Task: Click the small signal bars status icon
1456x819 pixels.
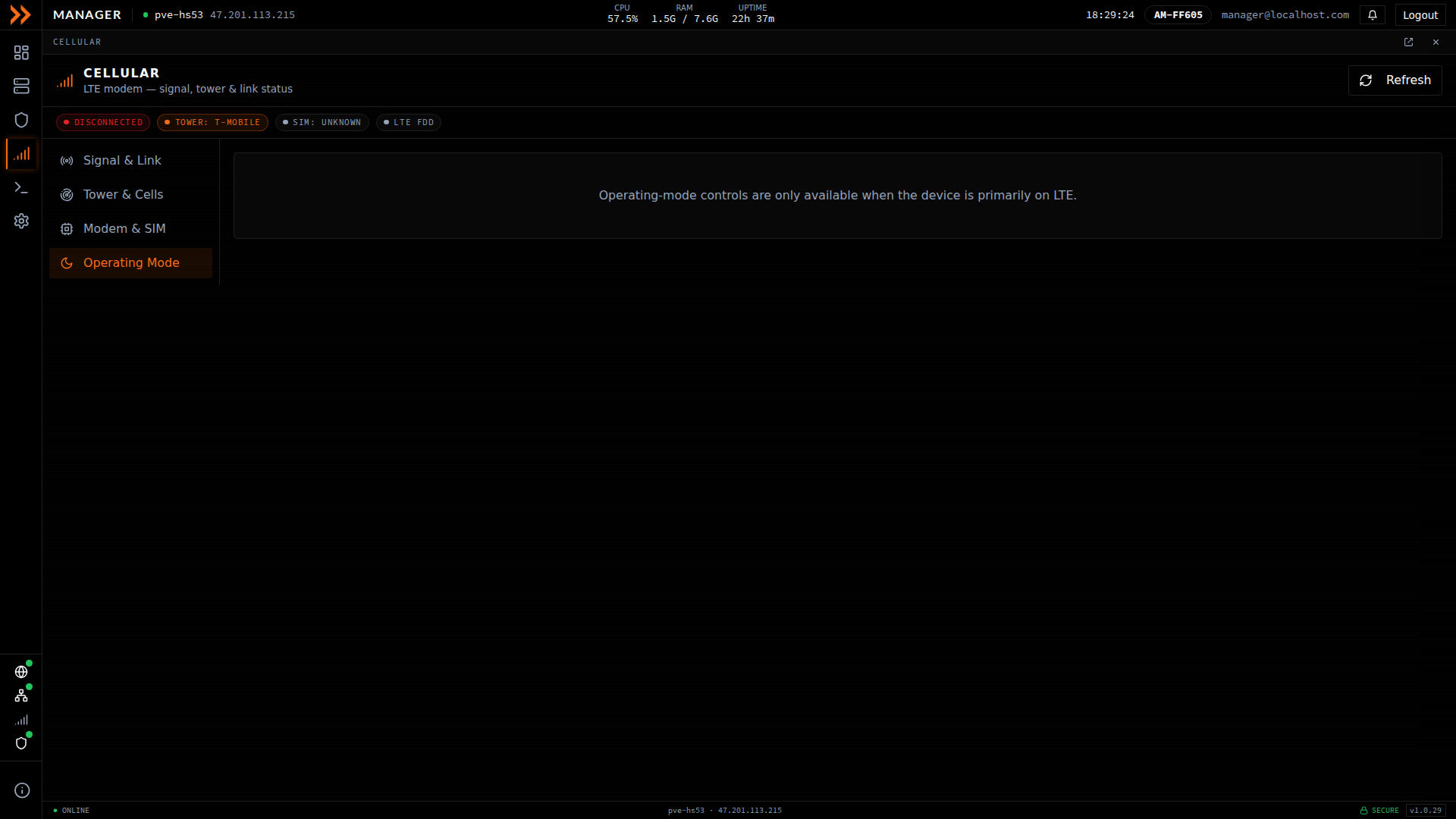Action: (x=21, y=720)
